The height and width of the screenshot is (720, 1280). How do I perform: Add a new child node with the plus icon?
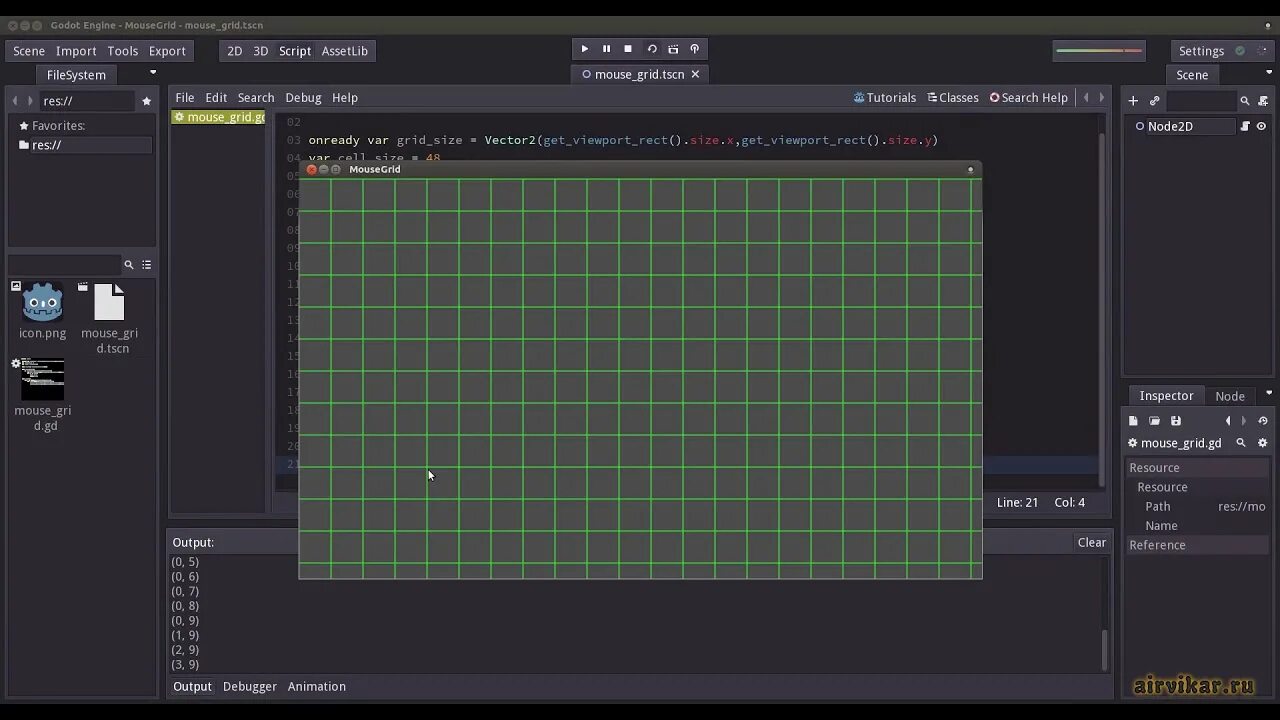[1132, 100]
